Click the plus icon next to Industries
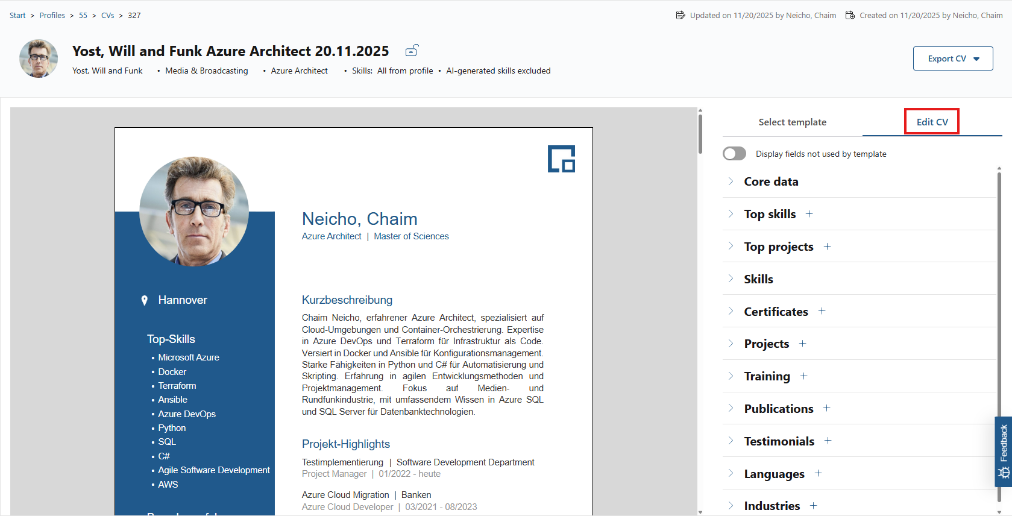Image resolution: width=1012 pixels, height=516 pixels. point(813,506)
